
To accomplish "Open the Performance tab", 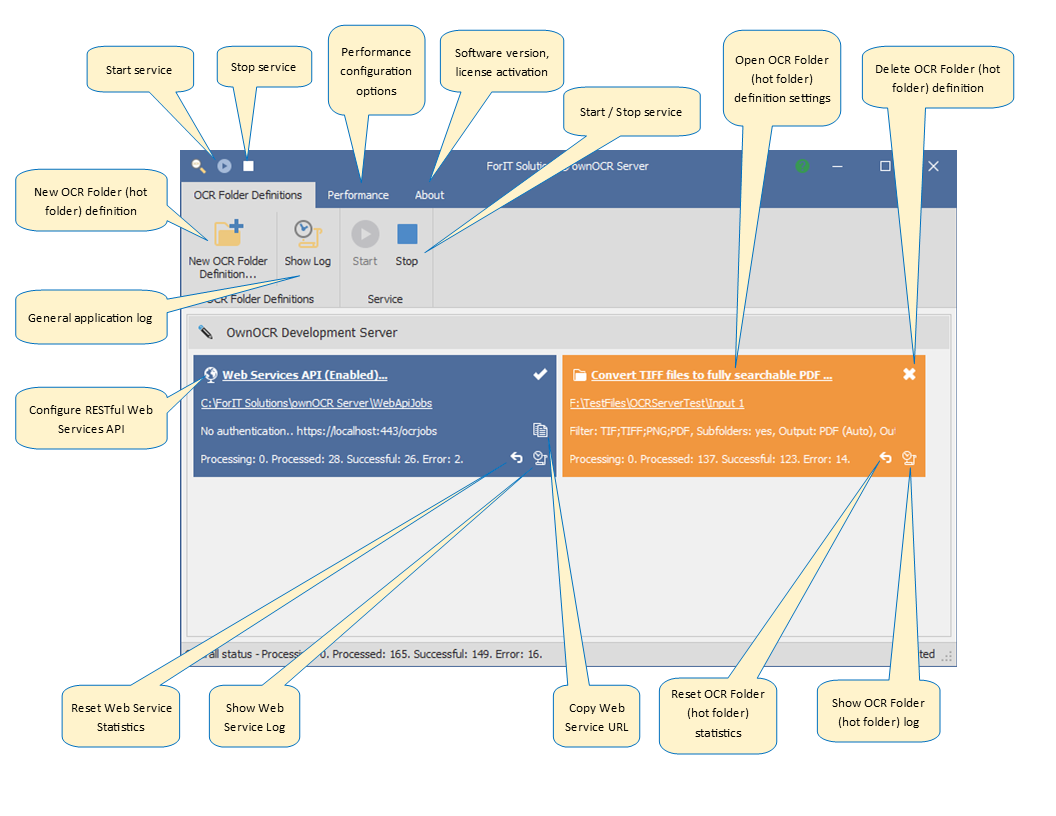I will tap(358, 195).
